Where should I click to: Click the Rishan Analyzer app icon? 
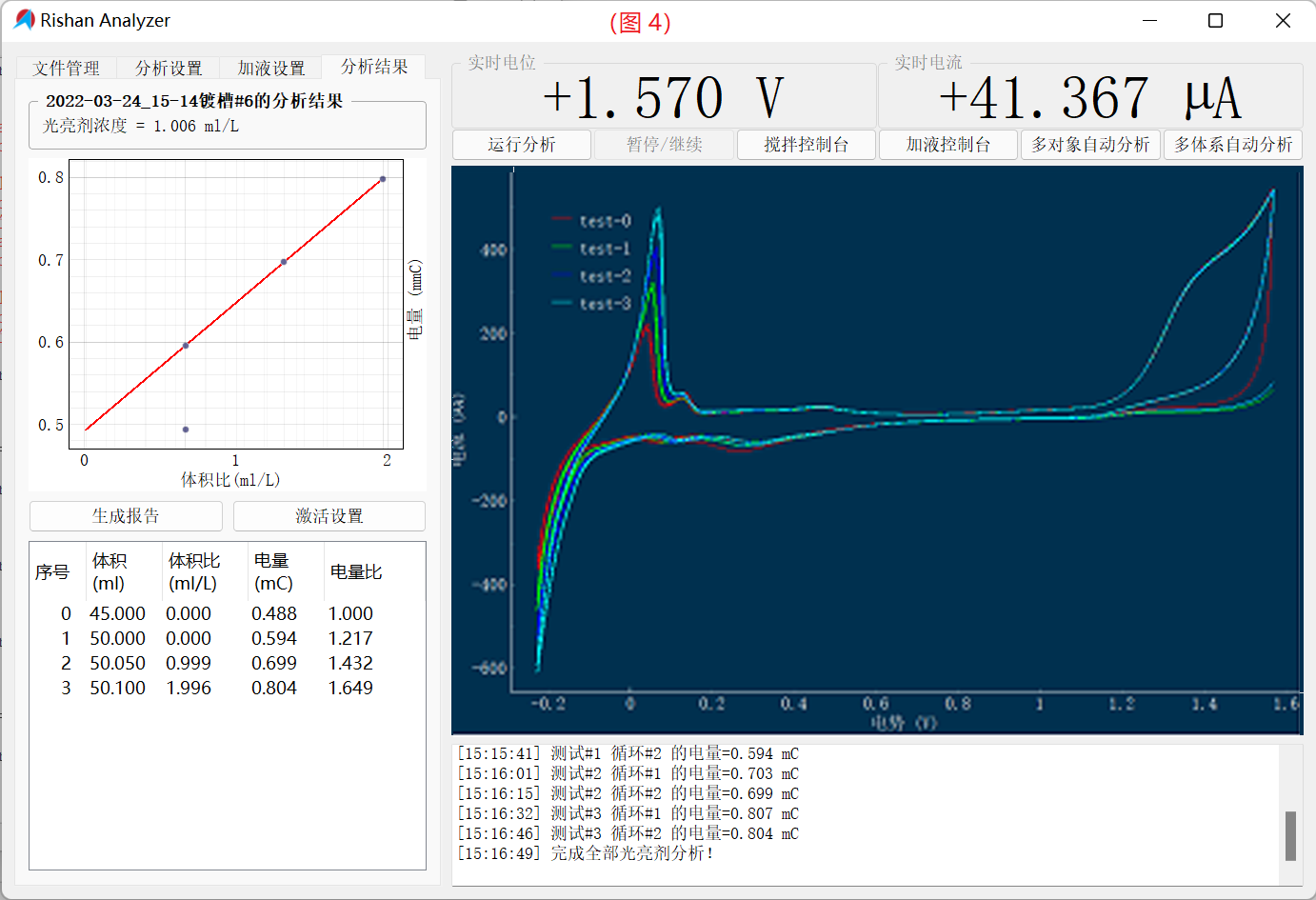[25, 20]
